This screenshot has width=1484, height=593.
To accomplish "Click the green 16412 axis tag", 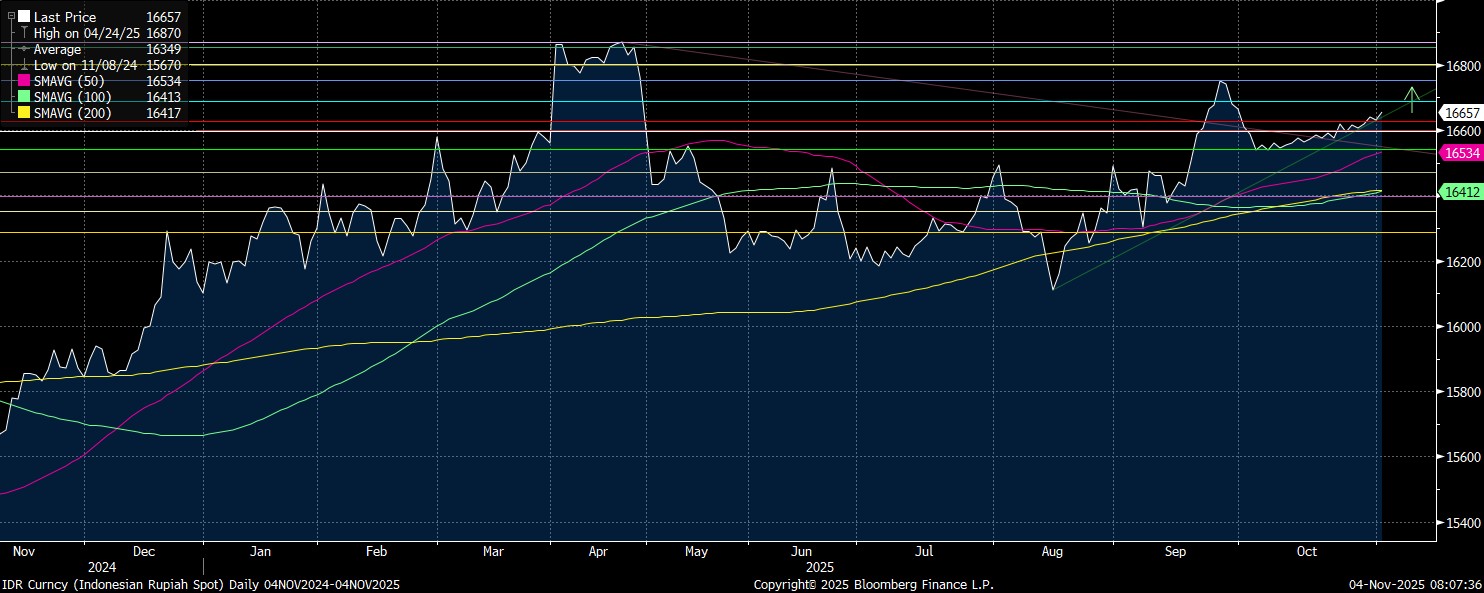I will pyautogui.click(x=1459, y=191).
